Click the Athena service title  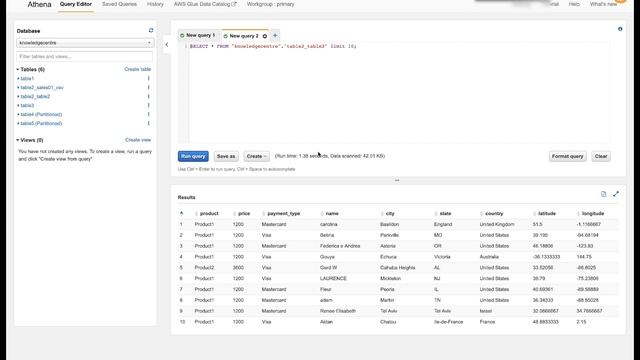tap(39, 5)
